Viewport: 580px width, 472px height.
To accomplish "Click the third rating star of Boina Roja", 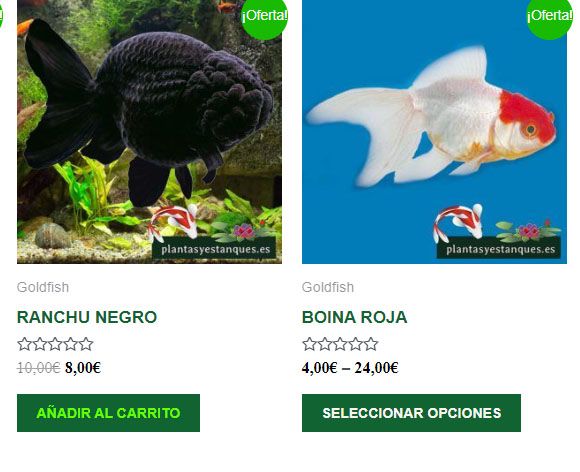I will click(x=340, y=344).
